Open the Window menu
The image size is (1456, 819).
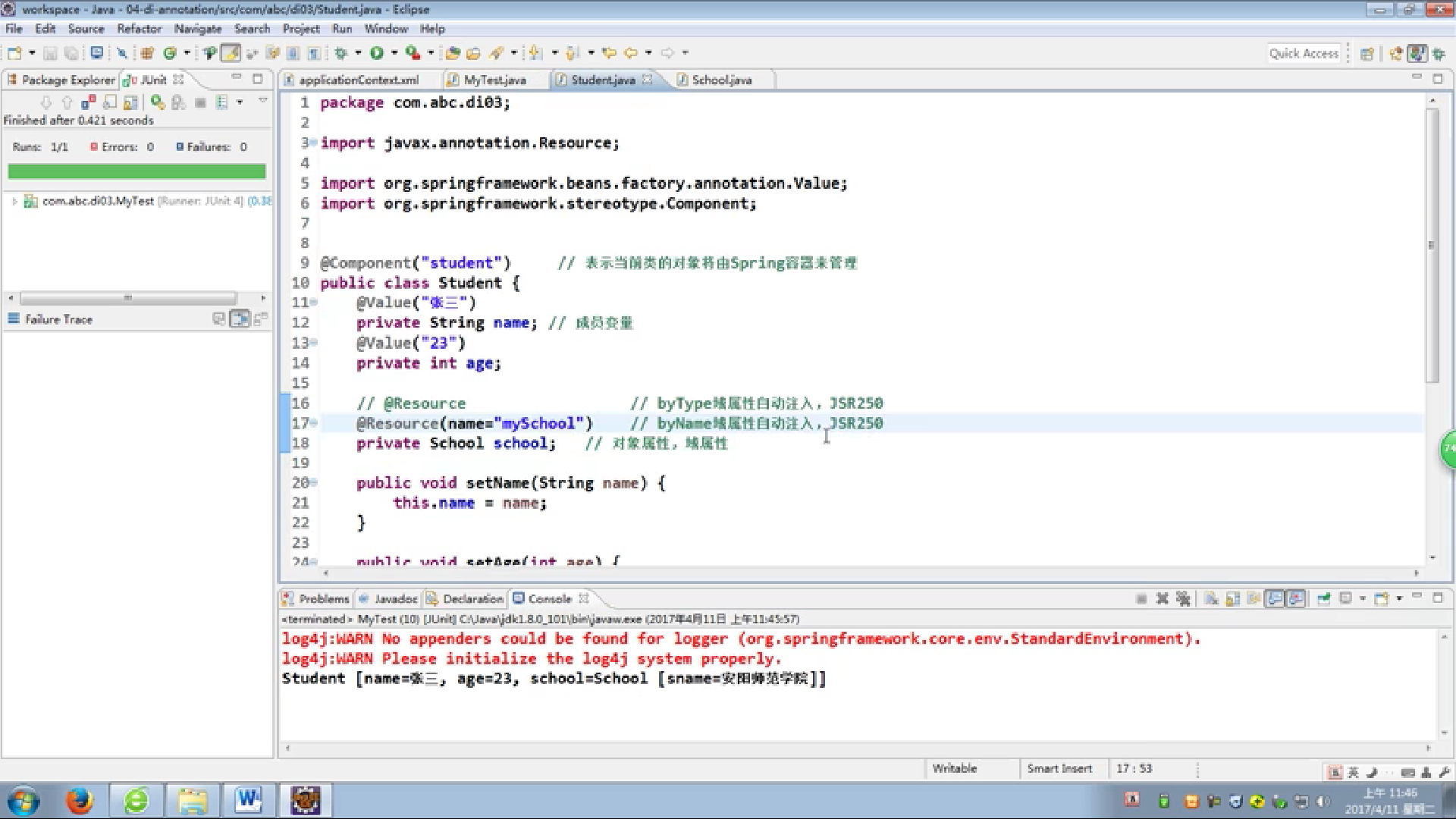pyautogui.click(x=386, y=29)
